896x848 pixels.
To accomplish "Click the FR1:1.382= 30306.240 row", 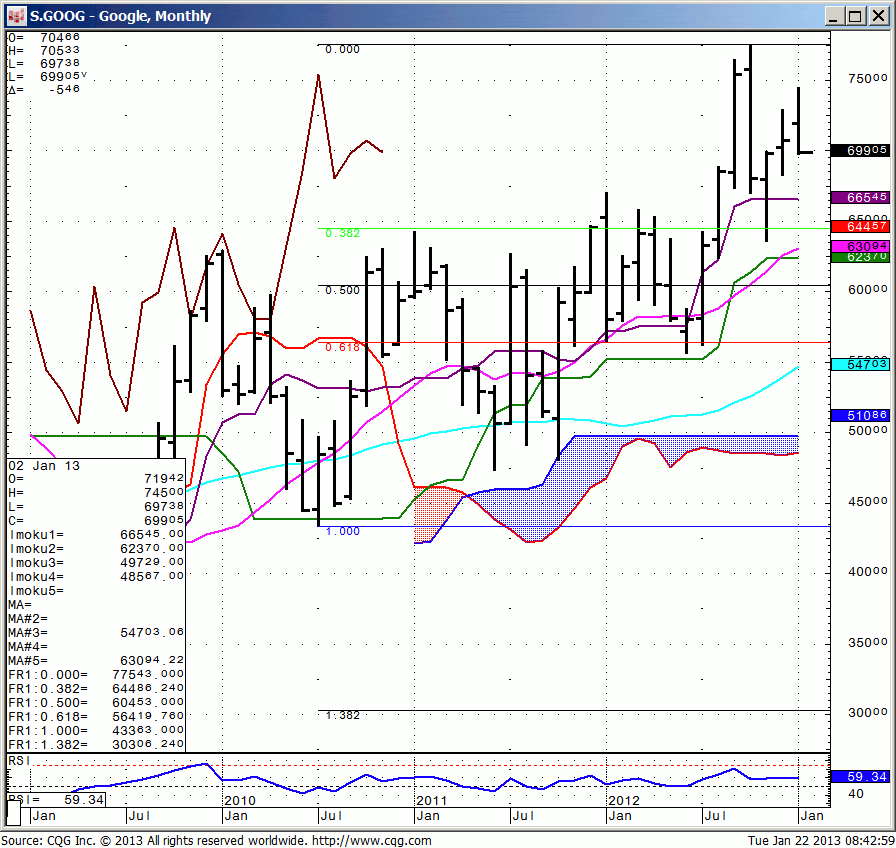I will click(x=96, y=745).
